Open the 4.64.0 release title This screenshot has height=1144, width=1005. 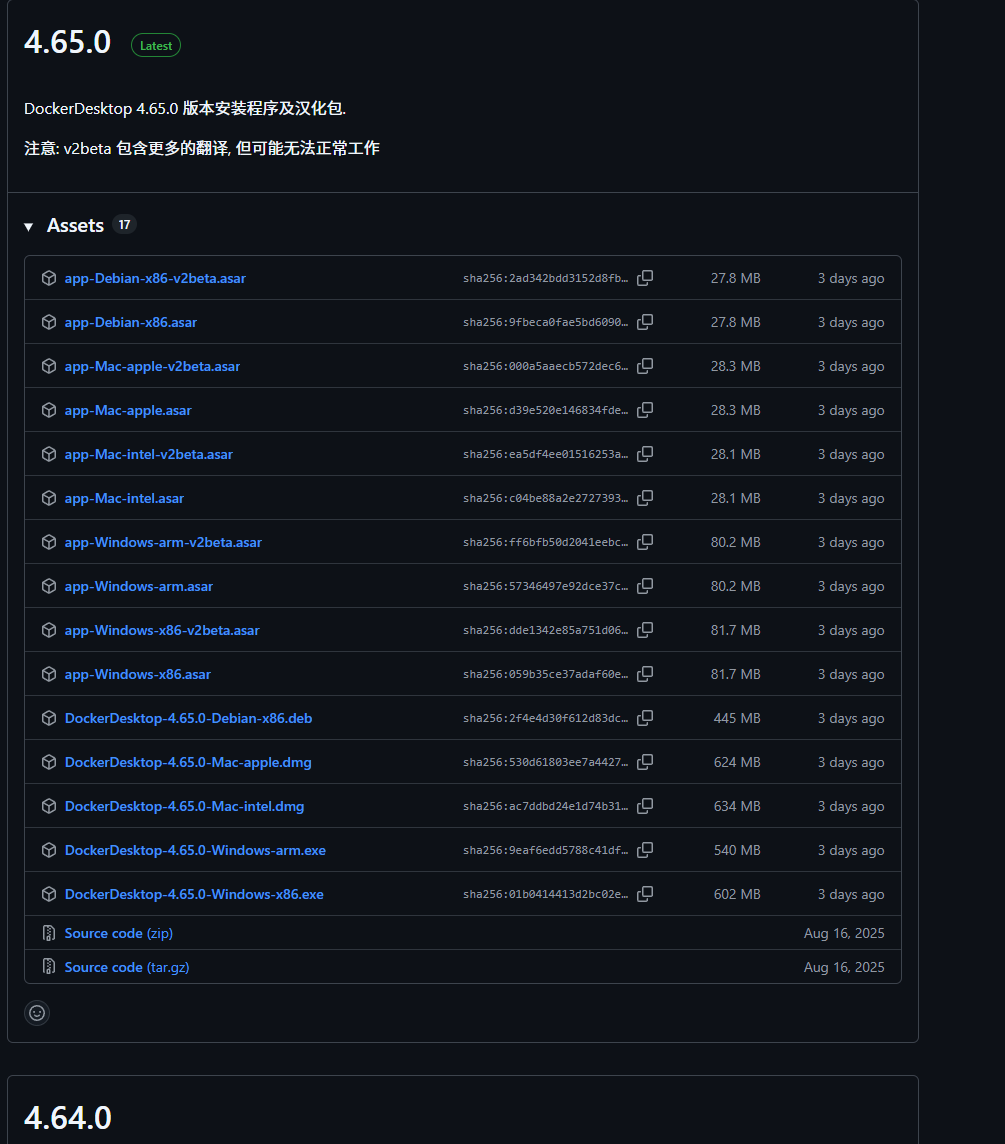[67, 1118]
